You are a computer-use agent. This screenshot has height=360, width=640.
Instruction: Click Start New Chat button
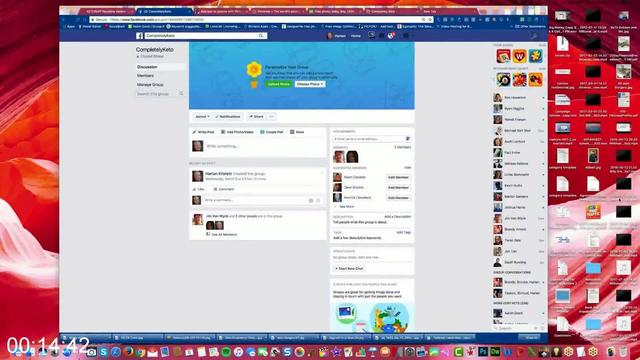pos(349,269)
